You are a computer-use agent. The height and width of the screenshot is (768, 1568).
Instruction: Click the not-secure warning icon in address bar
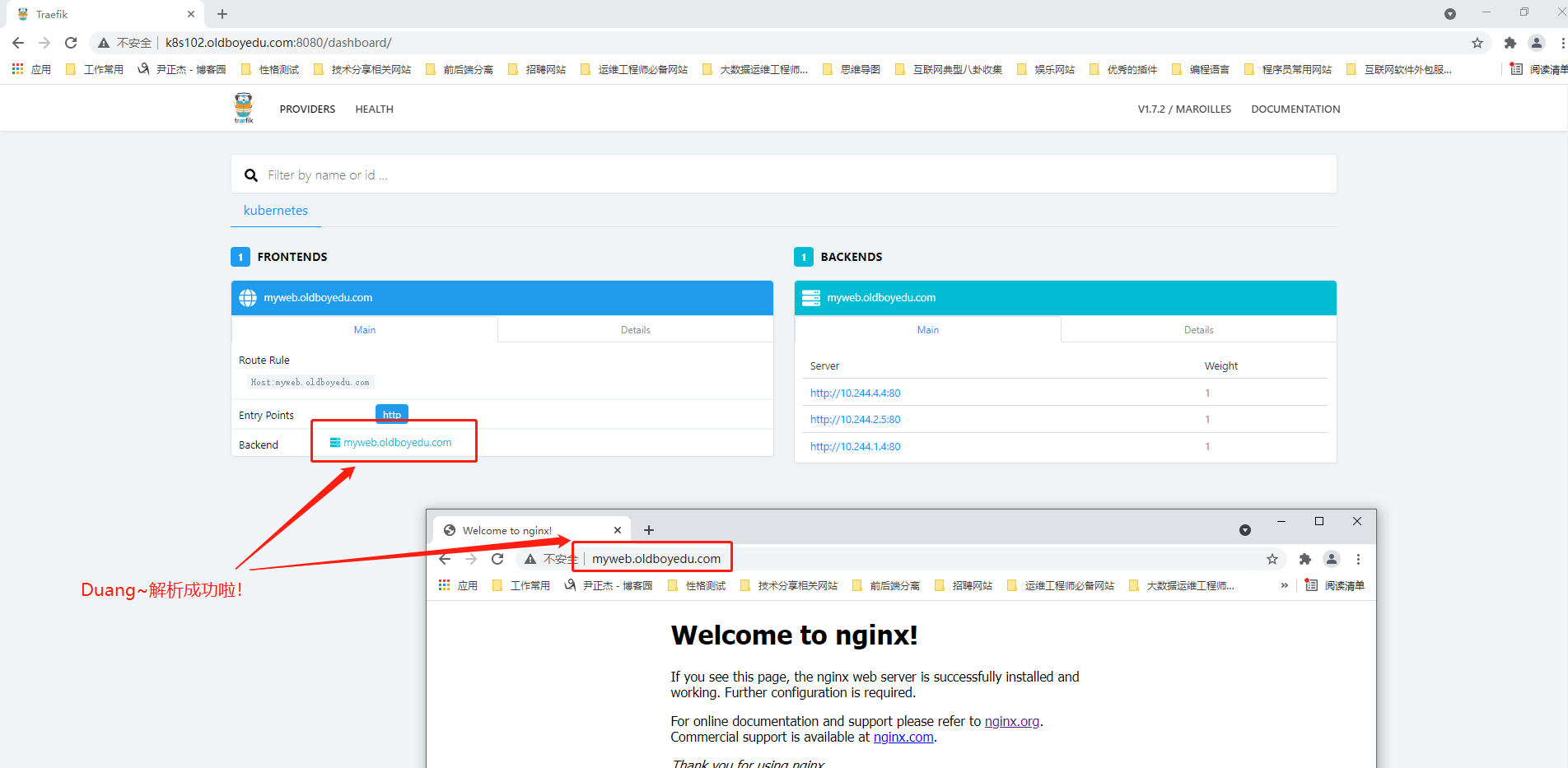point(104,43)
